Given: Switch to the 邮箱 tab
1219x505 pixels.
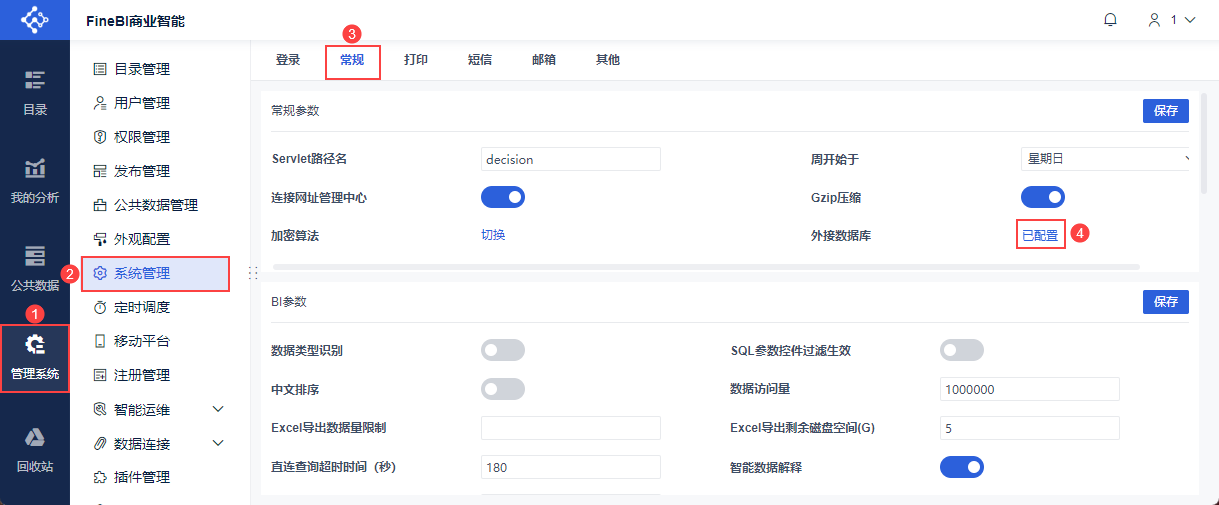Looking at the screenshot, I should tap(544, 60).
